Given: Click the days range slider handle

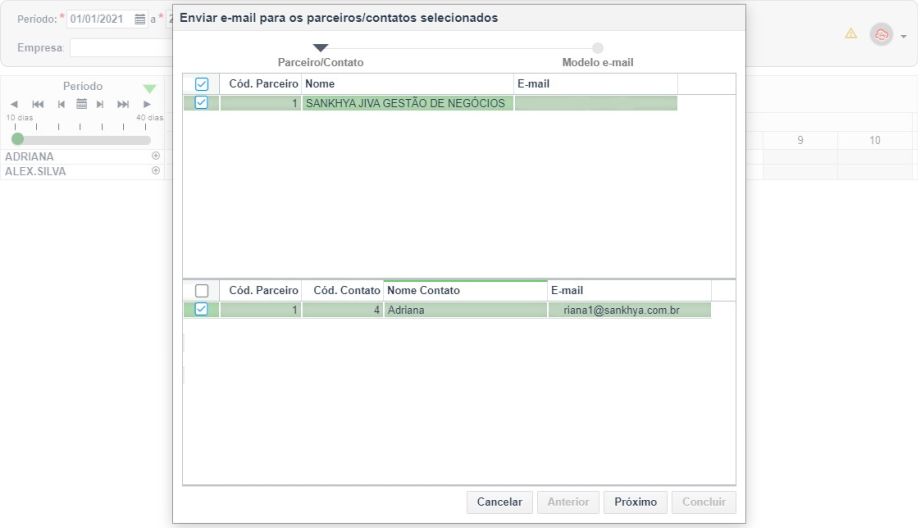Looking at the screenshot, I should 18,139.
